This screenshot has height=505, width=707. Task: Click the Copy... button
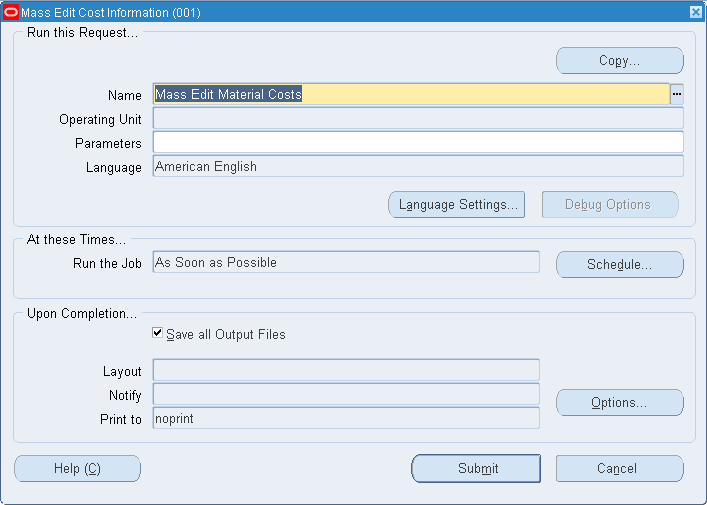coord(620,60)
